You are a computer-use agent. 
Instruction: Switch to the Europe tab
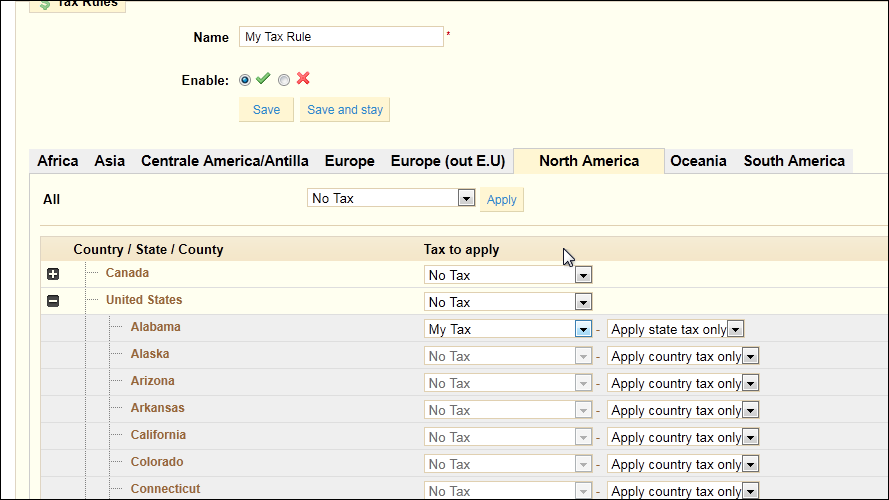point(349,161)
